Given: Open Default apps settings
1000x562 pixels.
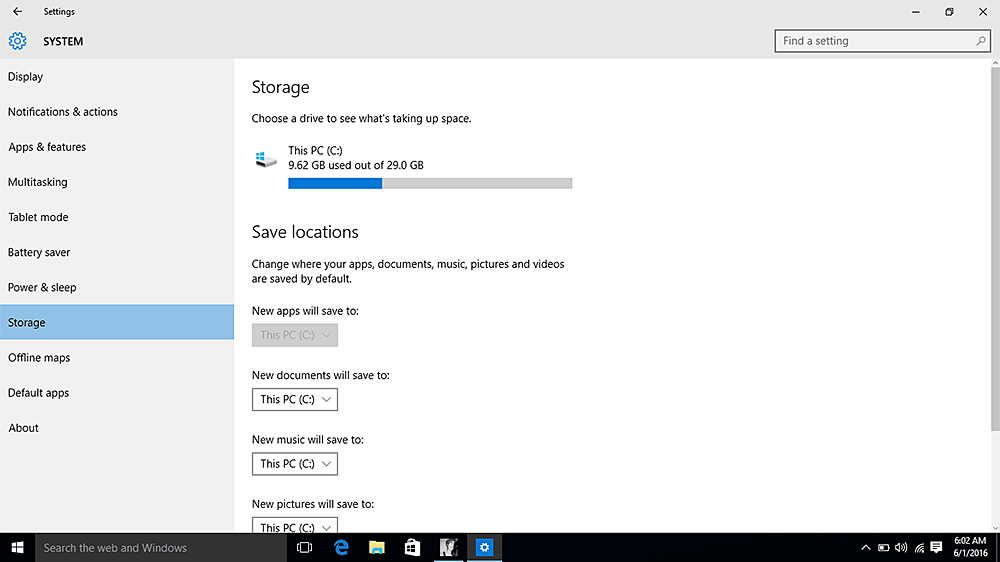Looking at the screenshot, I should 117,392.
